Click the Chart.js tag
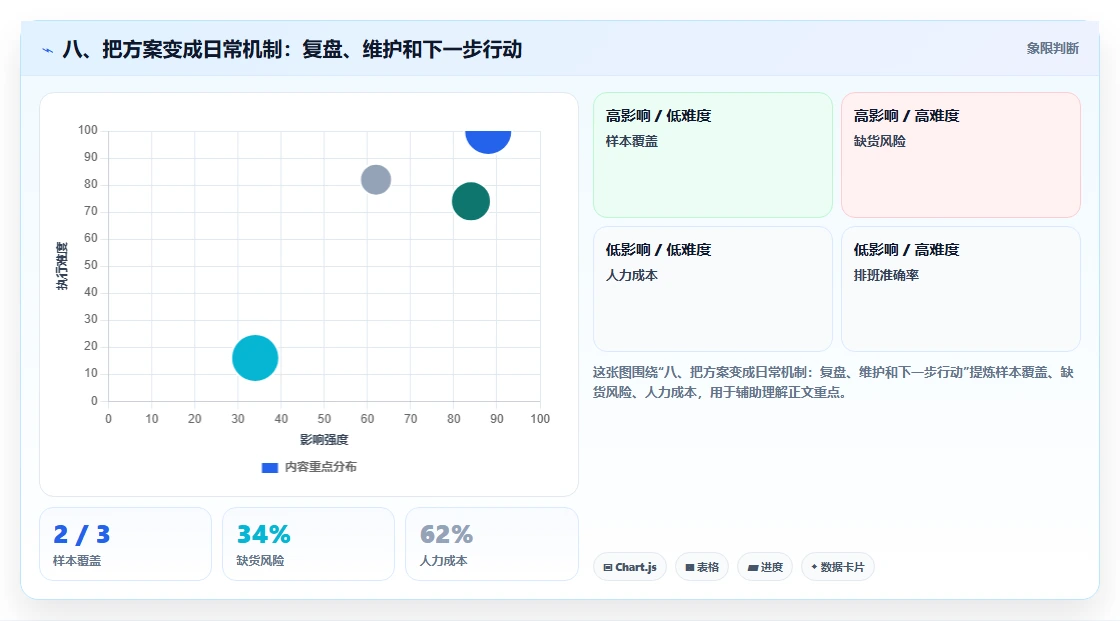Viewport: 1120px width, 621px height. 630,567
